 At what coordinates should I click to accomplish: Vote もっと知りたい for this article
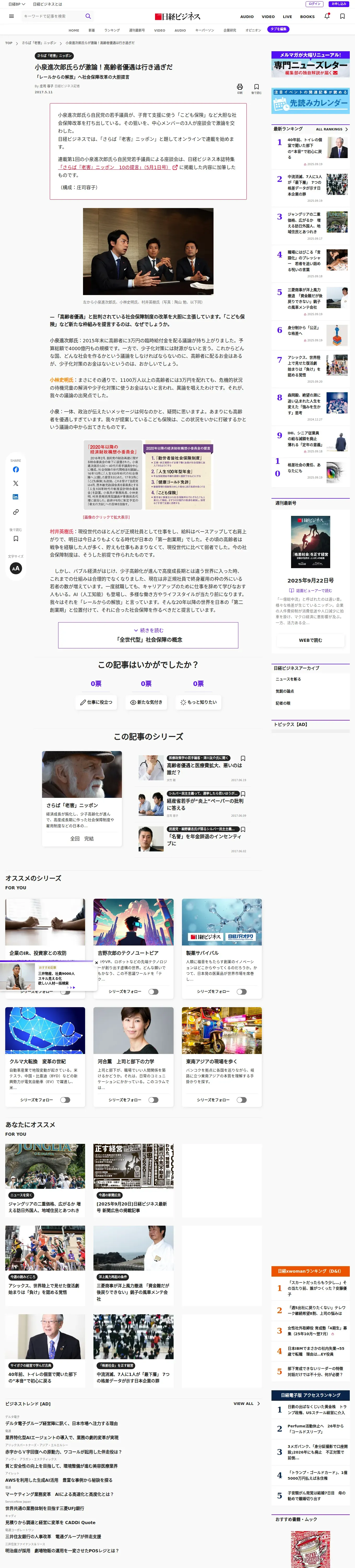pos(198,702)
